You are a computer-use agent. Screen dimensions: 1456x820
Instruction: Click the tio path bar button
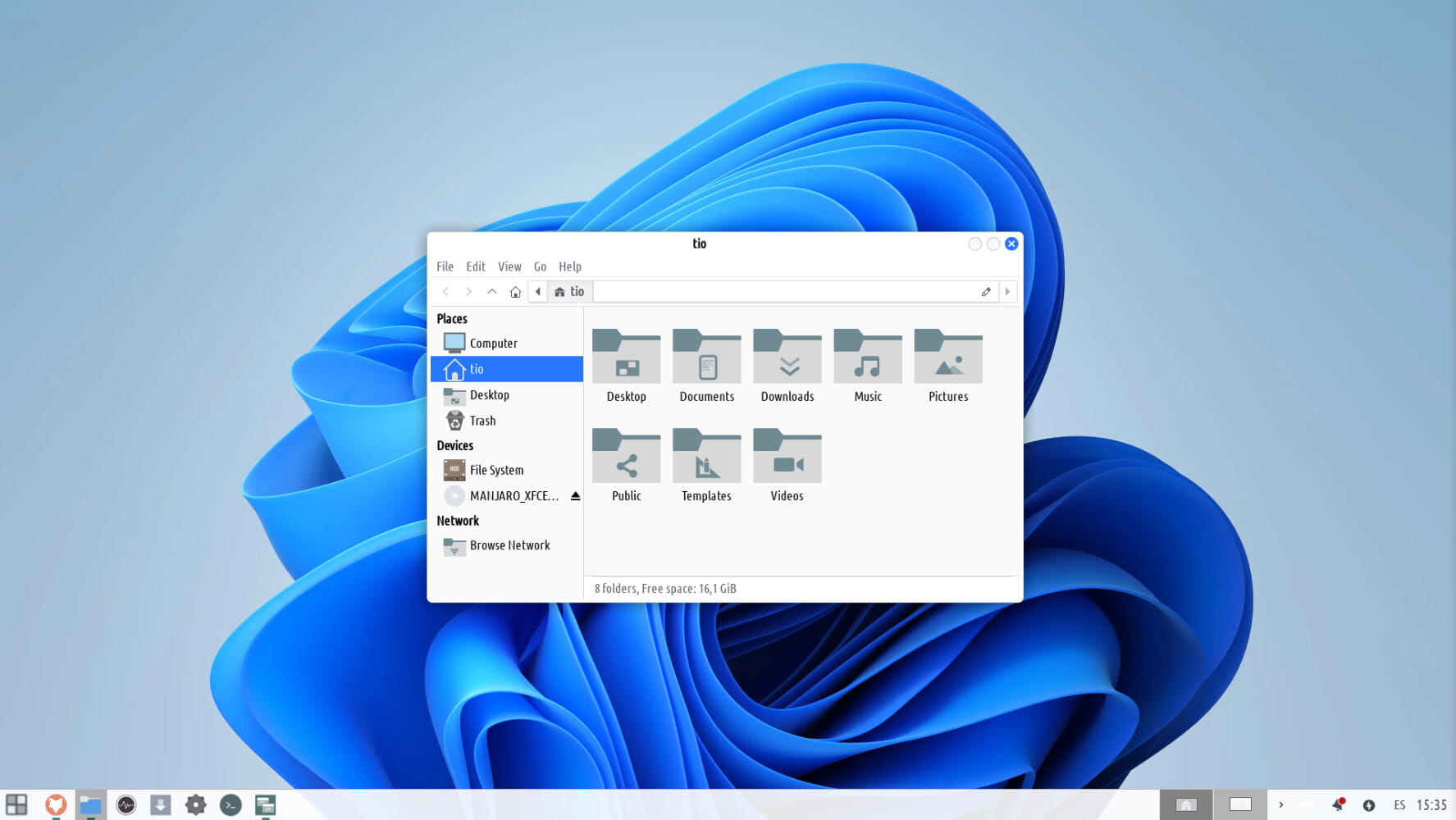coord(569,292)
